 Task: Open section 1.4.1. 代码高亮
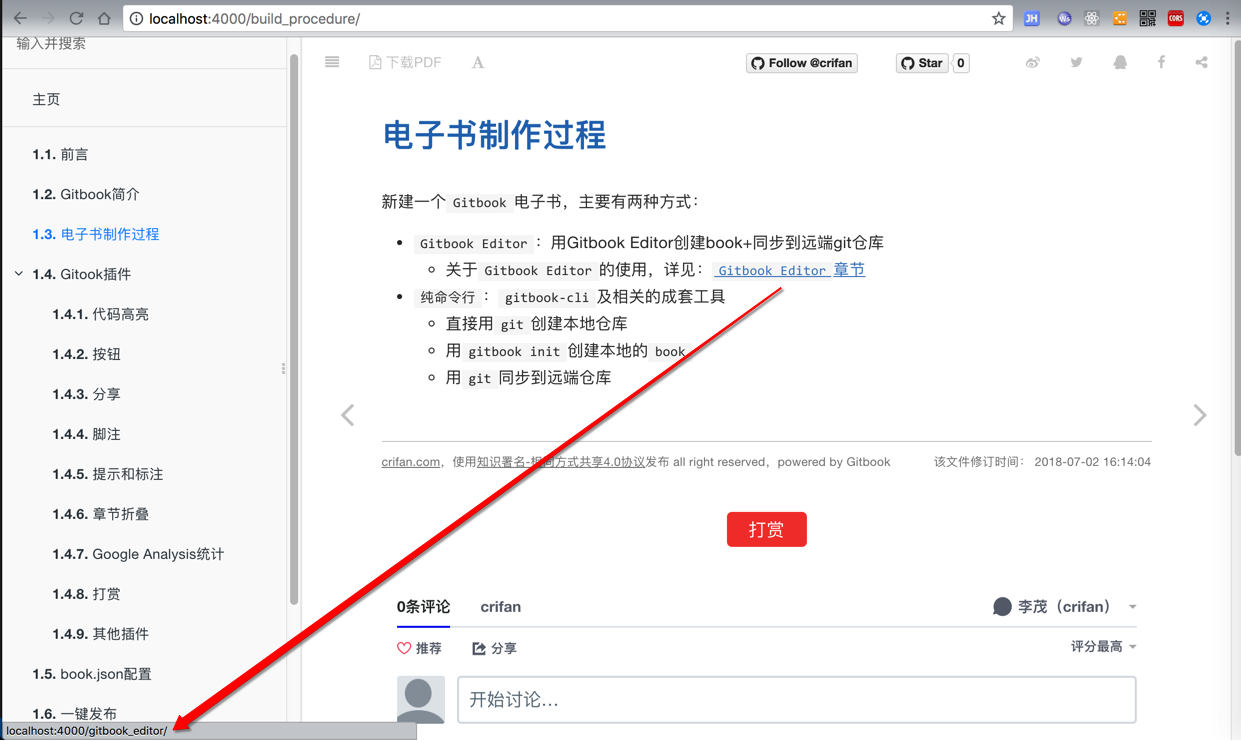[100, 314]
